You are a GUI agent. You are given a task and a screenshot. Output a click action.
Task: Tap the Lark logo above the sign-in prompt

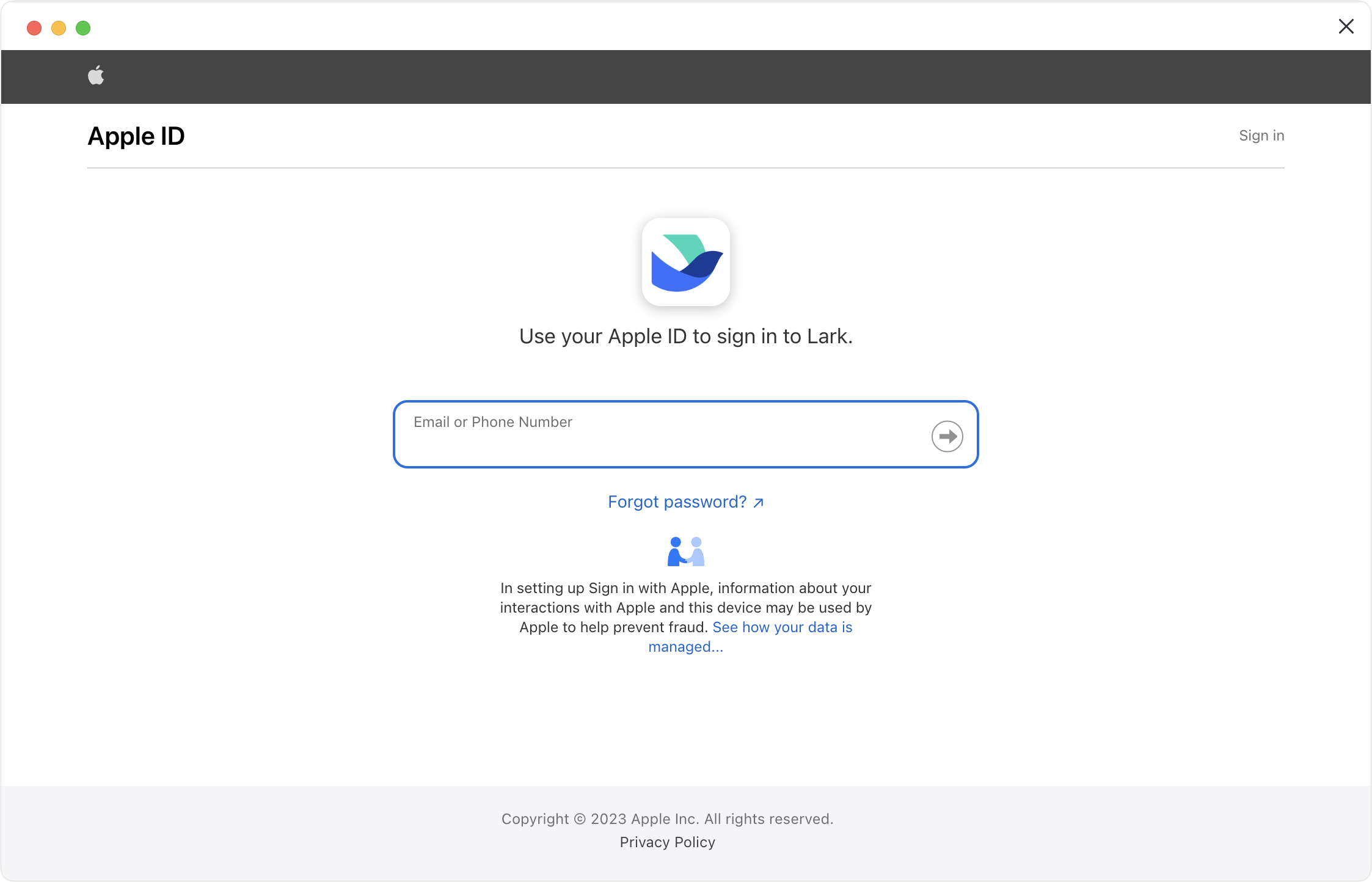coord(685,262)
